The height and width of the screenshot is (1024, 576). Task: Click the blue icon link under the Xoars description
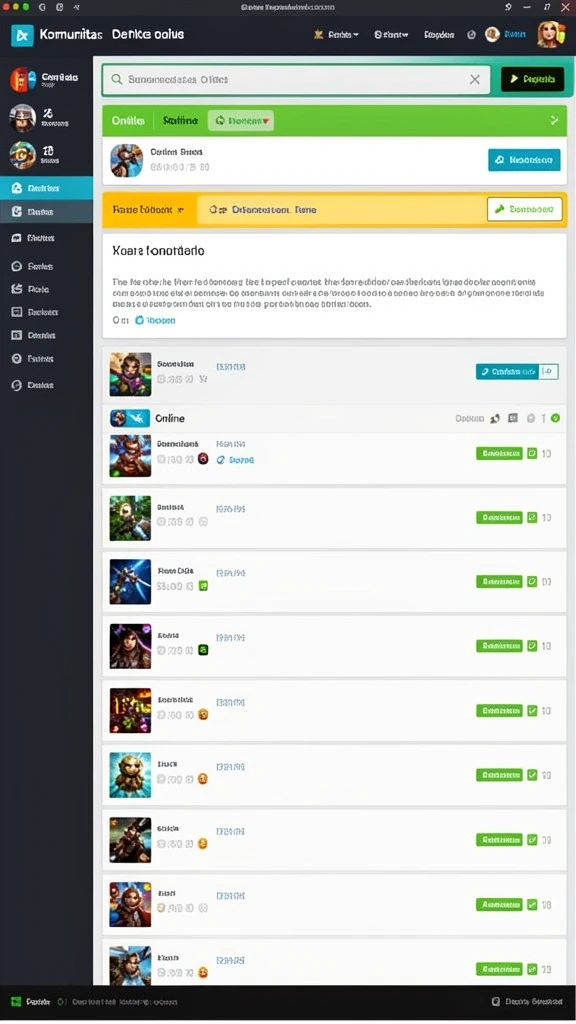click(x=155, y=320)
